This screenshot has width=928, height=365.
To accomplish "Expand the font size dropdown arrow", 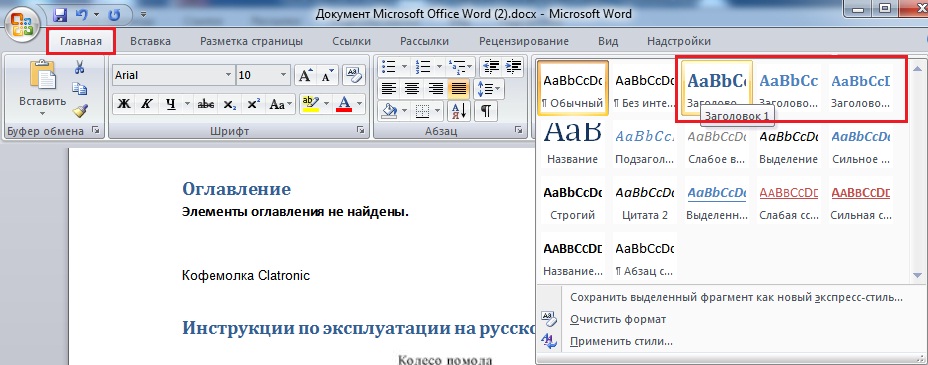I will (x=282, y=75).
